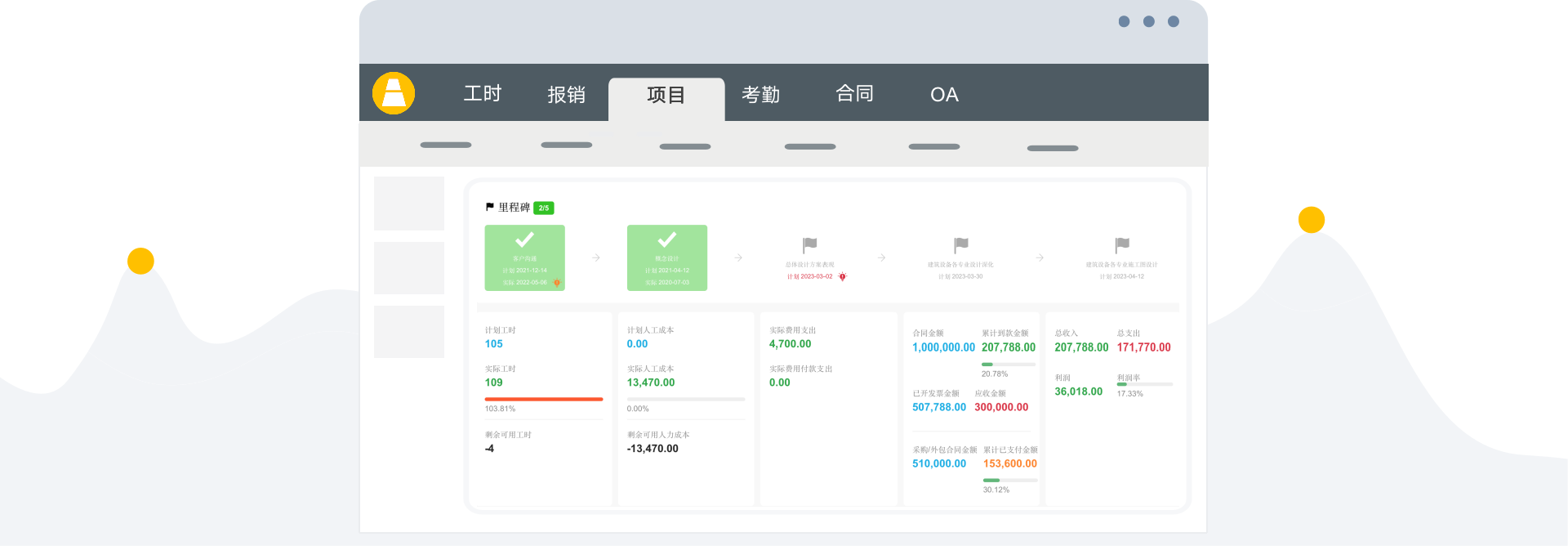Click the 累计已支付金额 value 153,600.00

point(1010,463)
